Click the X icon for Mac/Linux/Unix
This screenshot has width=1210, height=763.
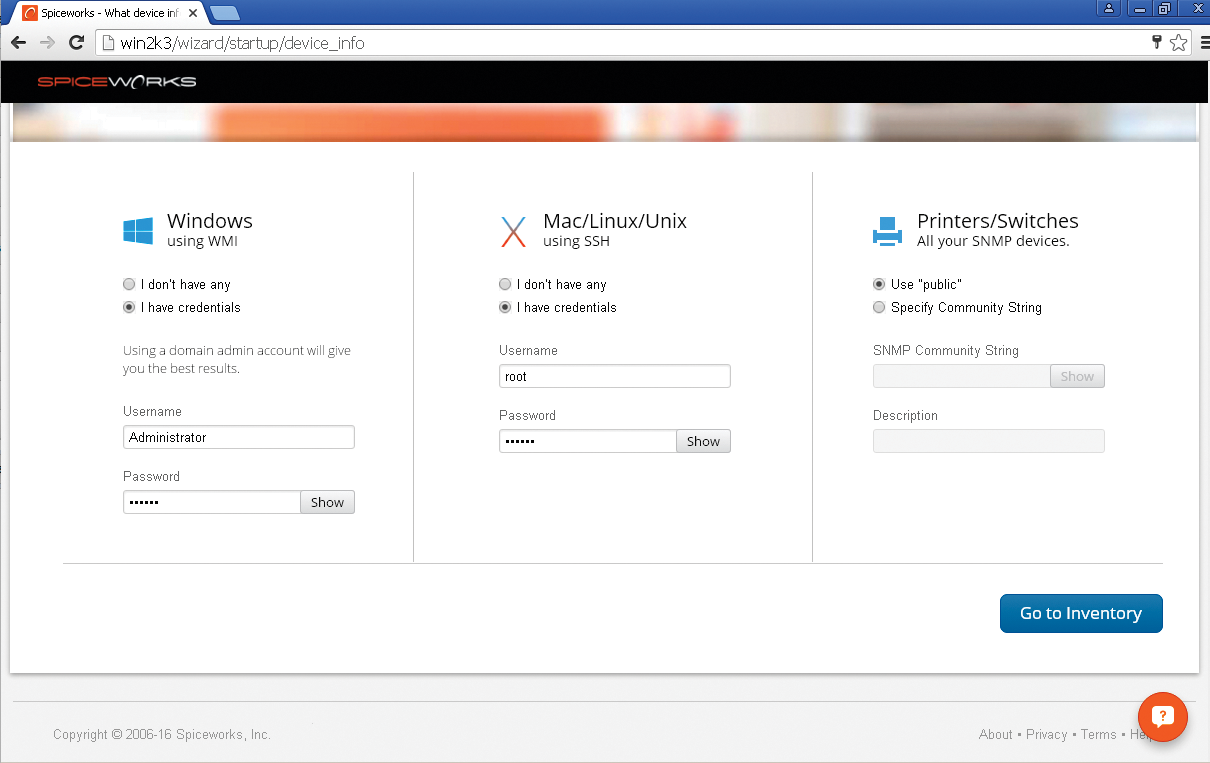513,231
